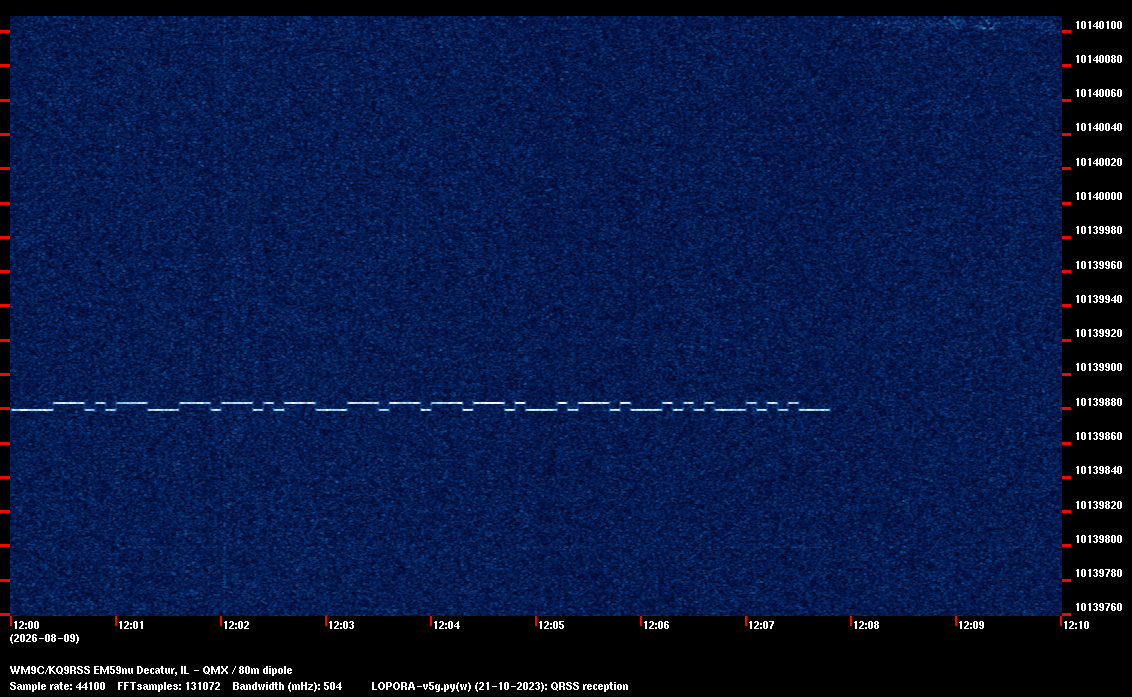
Task: Click the 10139940 frequency label
Action: pos(1098,299)
